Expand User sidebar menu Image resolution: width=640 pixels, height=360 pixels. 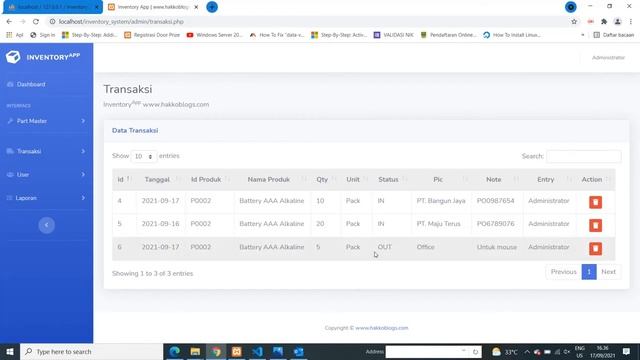47,174
